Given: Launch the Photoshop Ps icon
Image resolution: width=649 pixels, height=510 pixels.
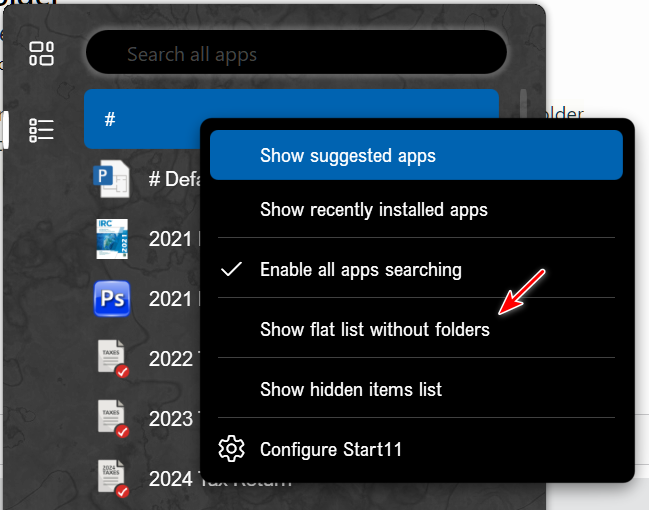Looking at the screenshot, I should (x=112, y=298).
